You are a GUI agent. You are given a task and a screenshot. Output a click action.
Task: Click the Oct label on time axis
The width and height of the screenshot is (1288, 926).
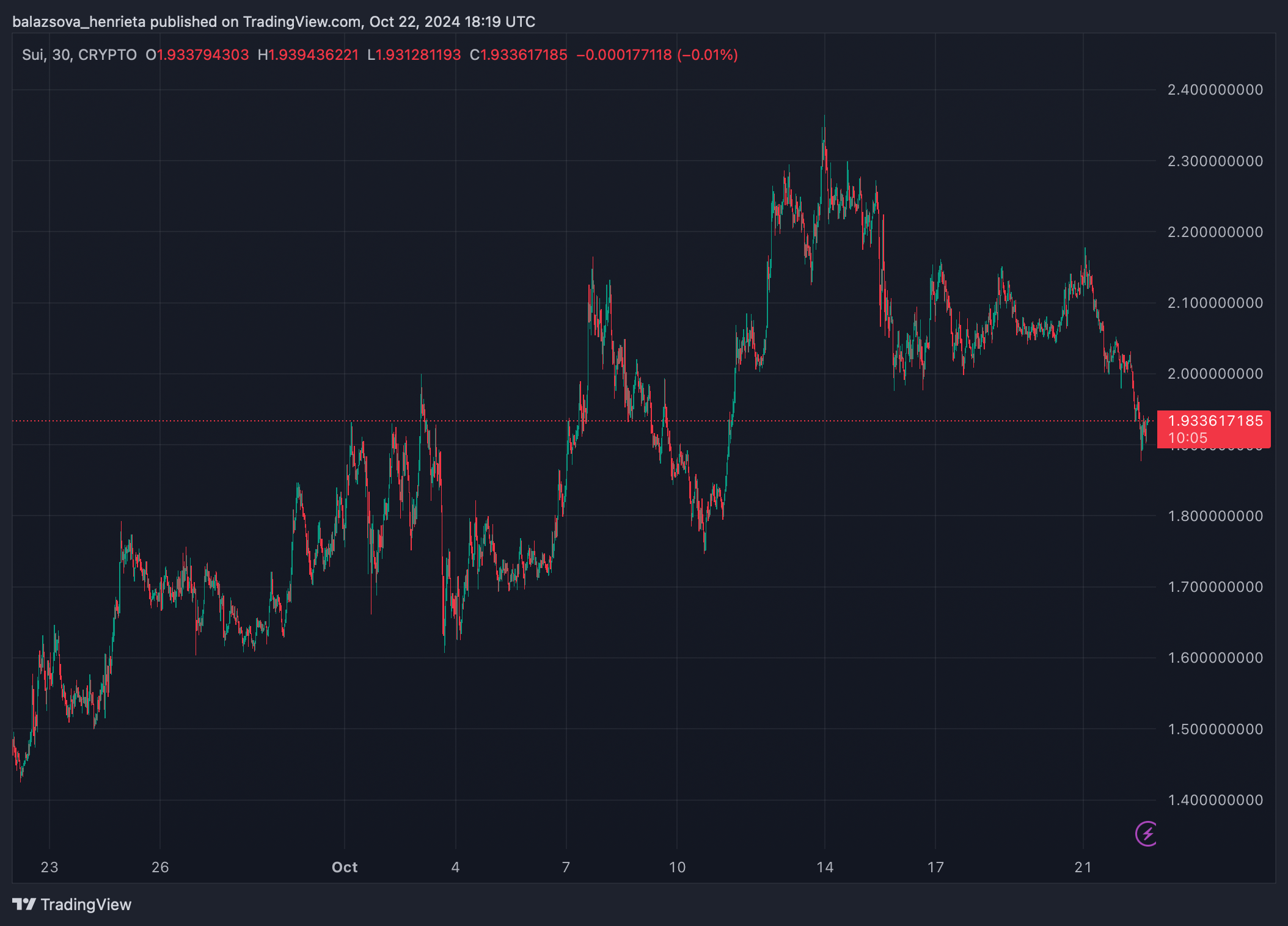coord(345,867)
